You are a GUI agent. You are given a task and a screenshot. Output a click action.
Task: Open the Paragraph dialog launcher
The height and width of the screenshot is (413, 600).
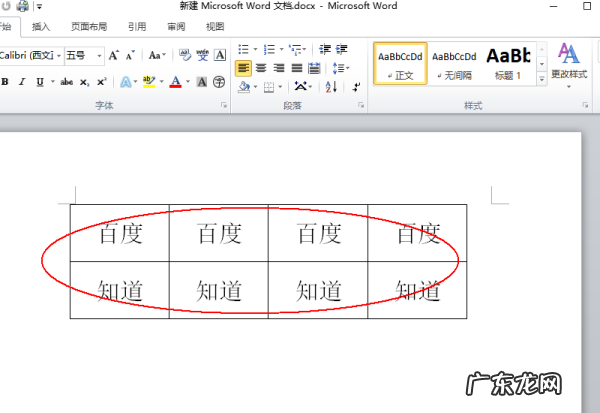(361, 105)
